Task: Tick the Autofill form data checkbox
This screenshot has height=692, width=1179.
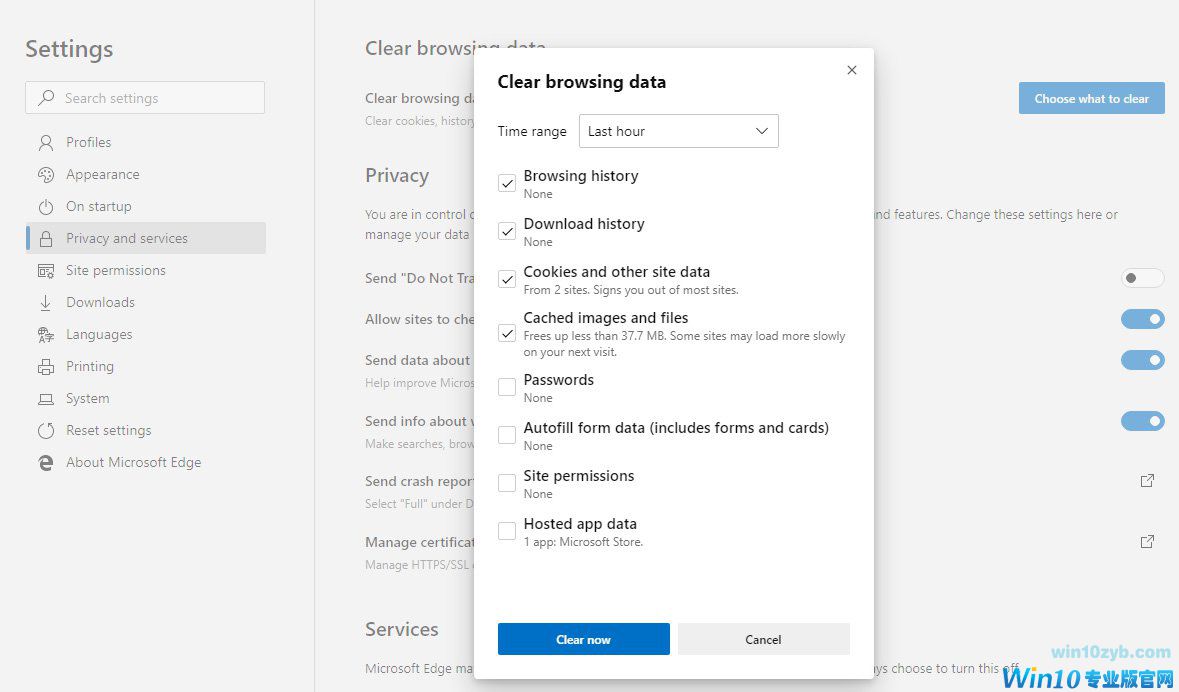Action: pos(507,435)
